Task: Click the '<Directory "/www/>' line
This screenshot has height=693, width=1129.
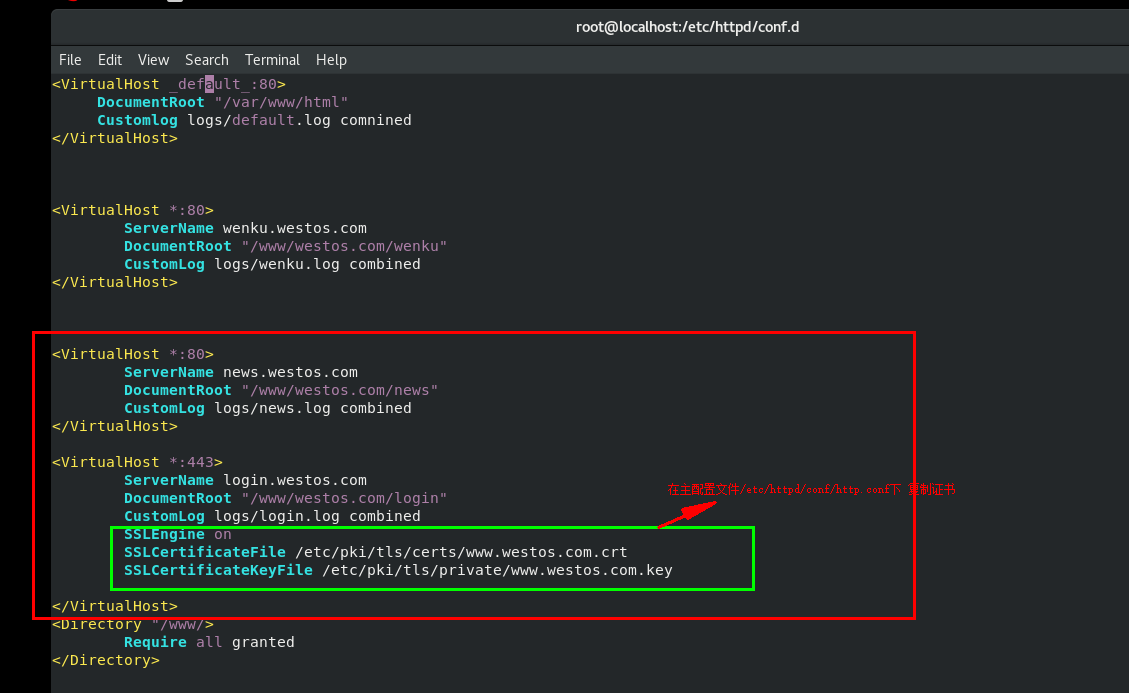Action: click(132, 625)
